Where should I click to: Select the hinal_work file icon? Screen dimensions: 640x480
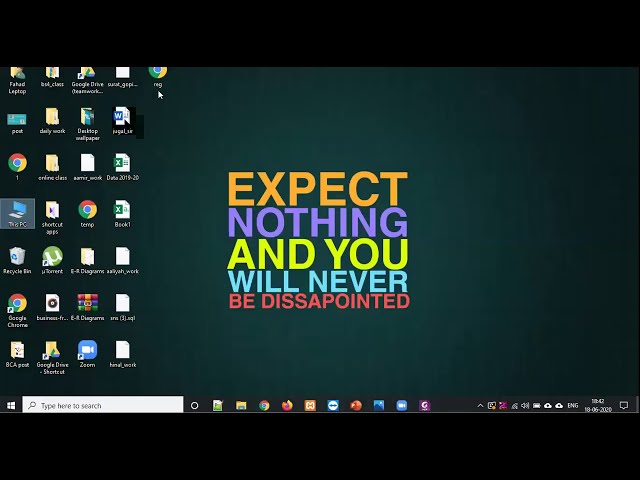pos(122,354)
